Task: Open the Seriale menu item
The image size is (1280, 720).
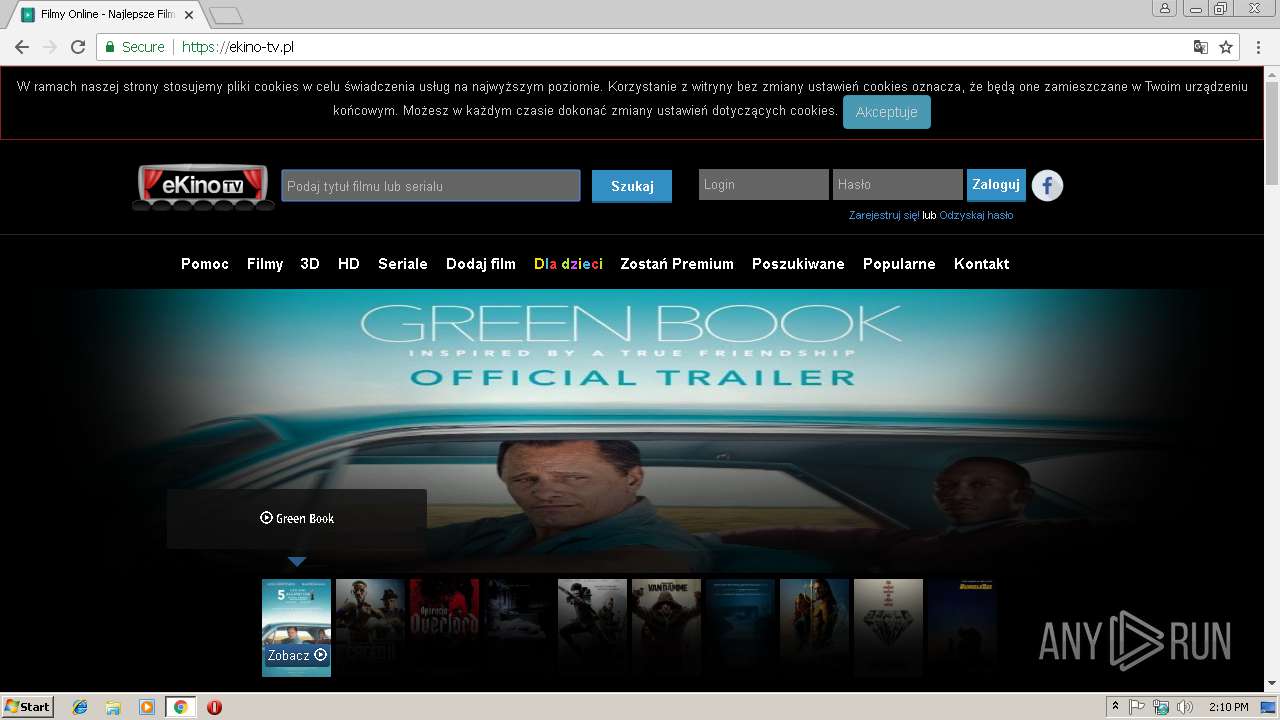Action: coord(403,264)
